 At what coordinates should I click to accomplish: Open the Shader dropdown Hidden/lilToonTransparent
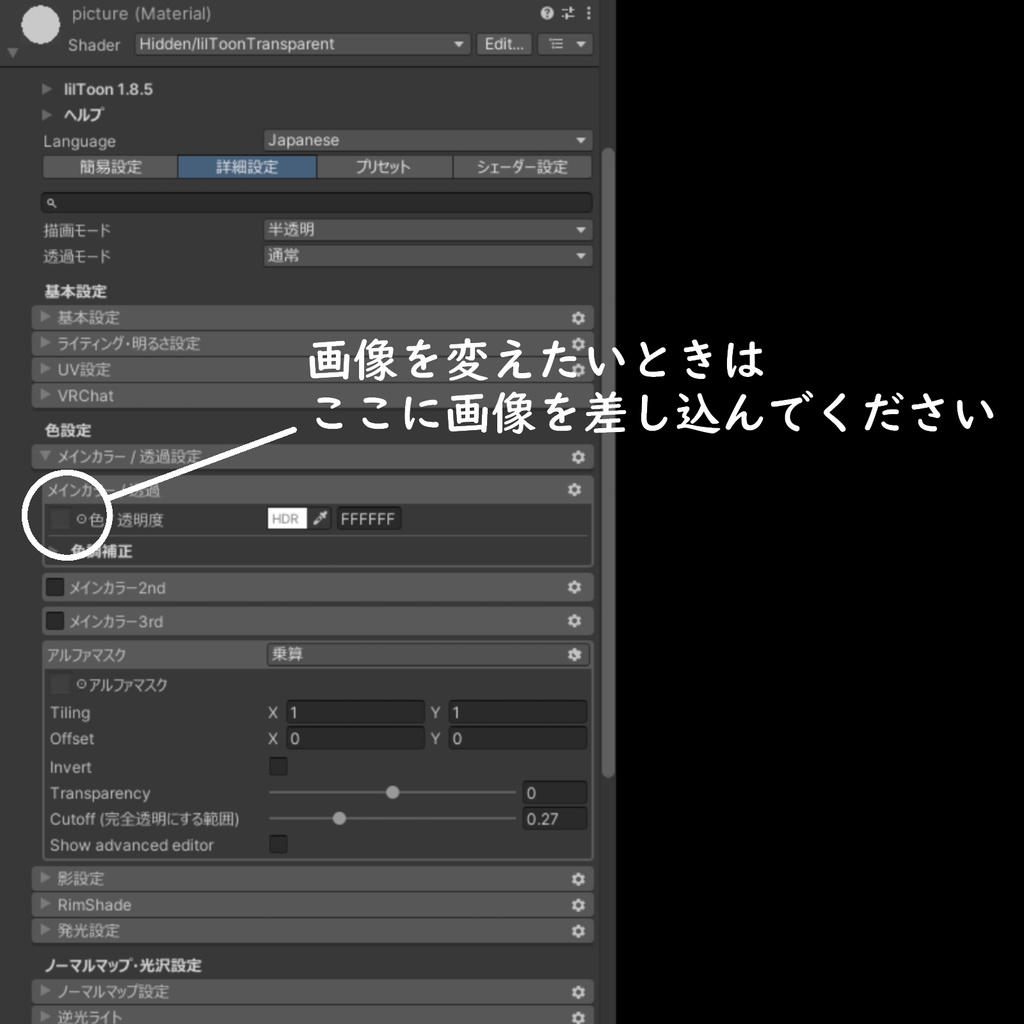point(302,44)
